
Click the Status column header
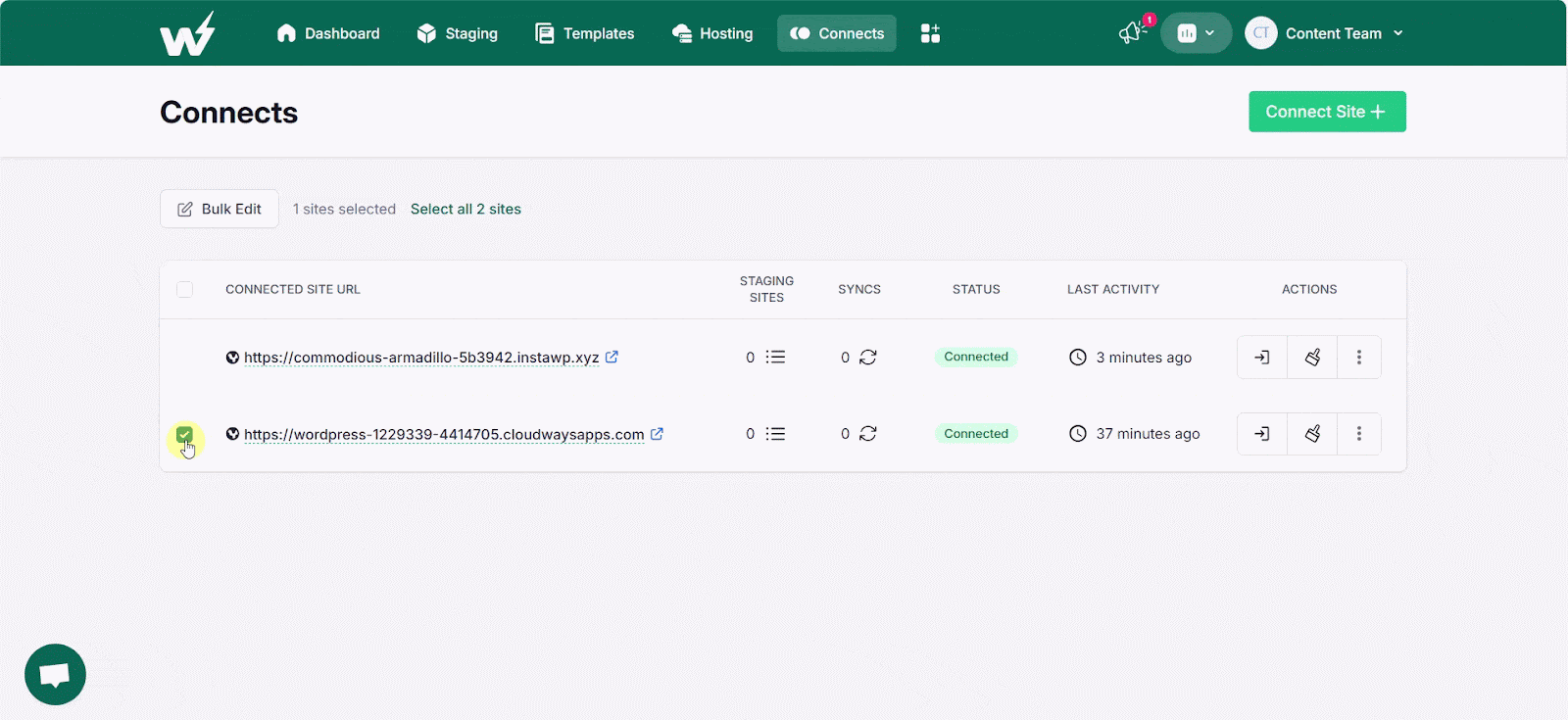[976, 289]
